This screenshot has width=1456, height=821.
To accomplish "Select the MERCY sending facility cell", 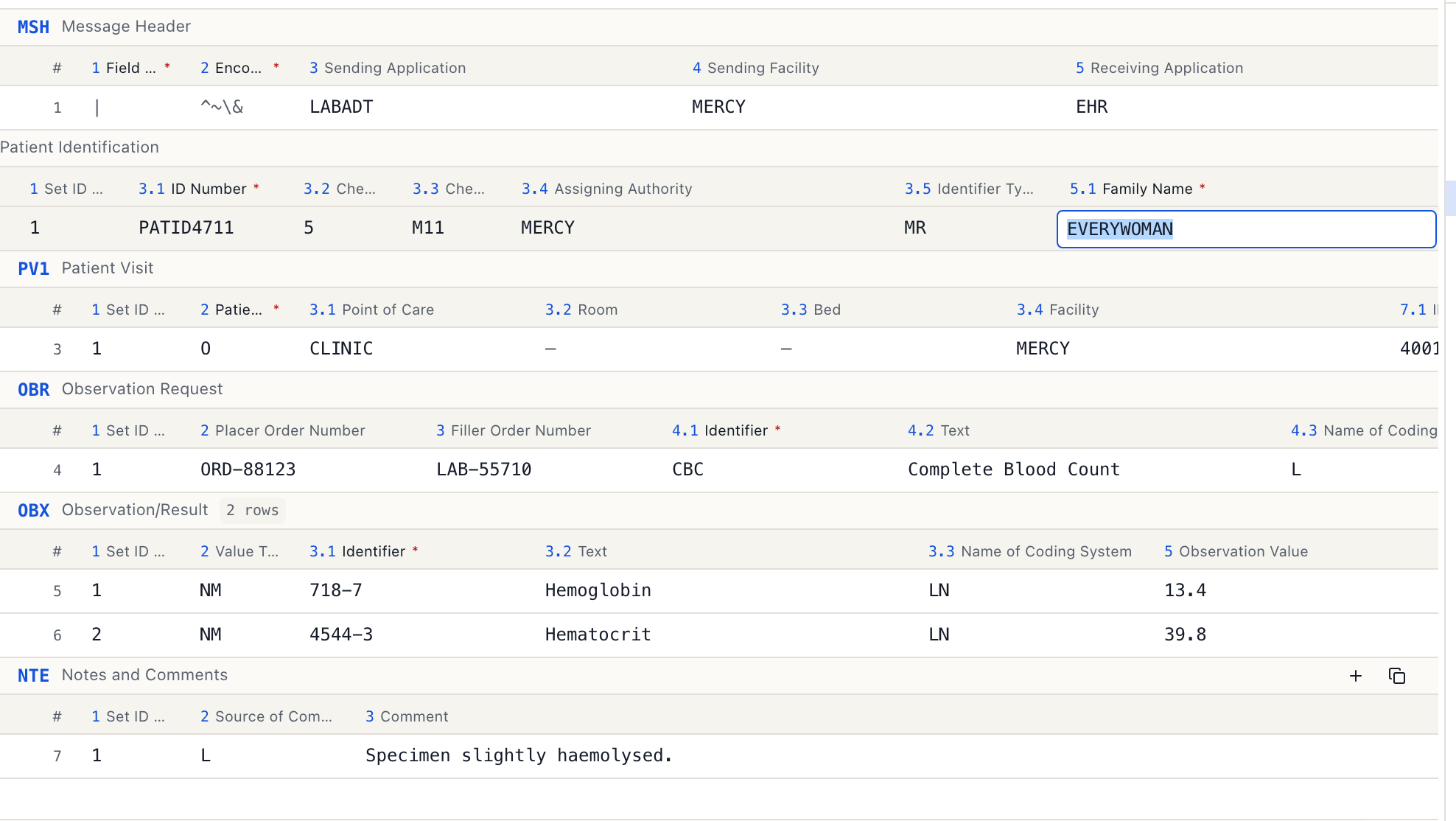I will click(x=718, y=107).
